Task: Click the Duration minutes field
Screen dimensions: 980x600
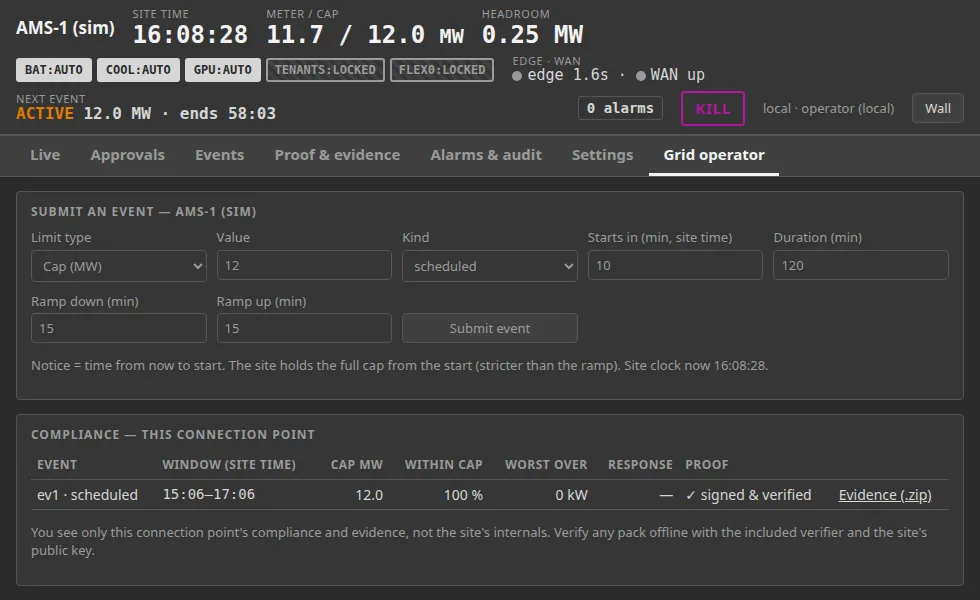Action: point(861,266)
